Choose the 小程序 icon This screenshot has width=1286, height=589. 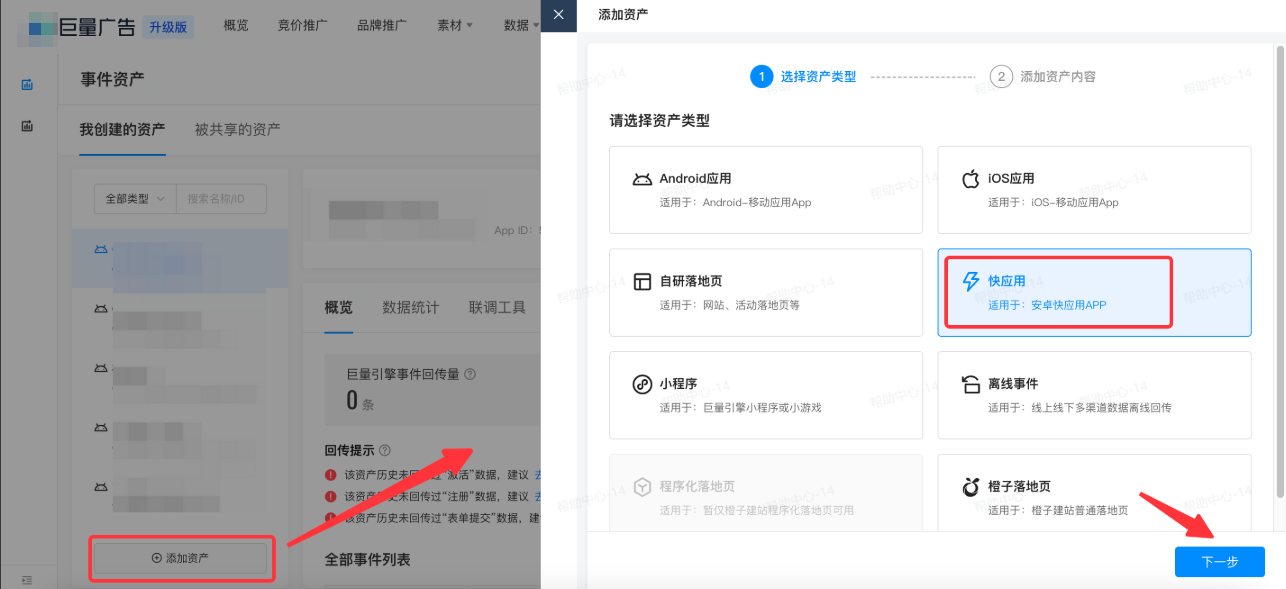pos(642,384)
